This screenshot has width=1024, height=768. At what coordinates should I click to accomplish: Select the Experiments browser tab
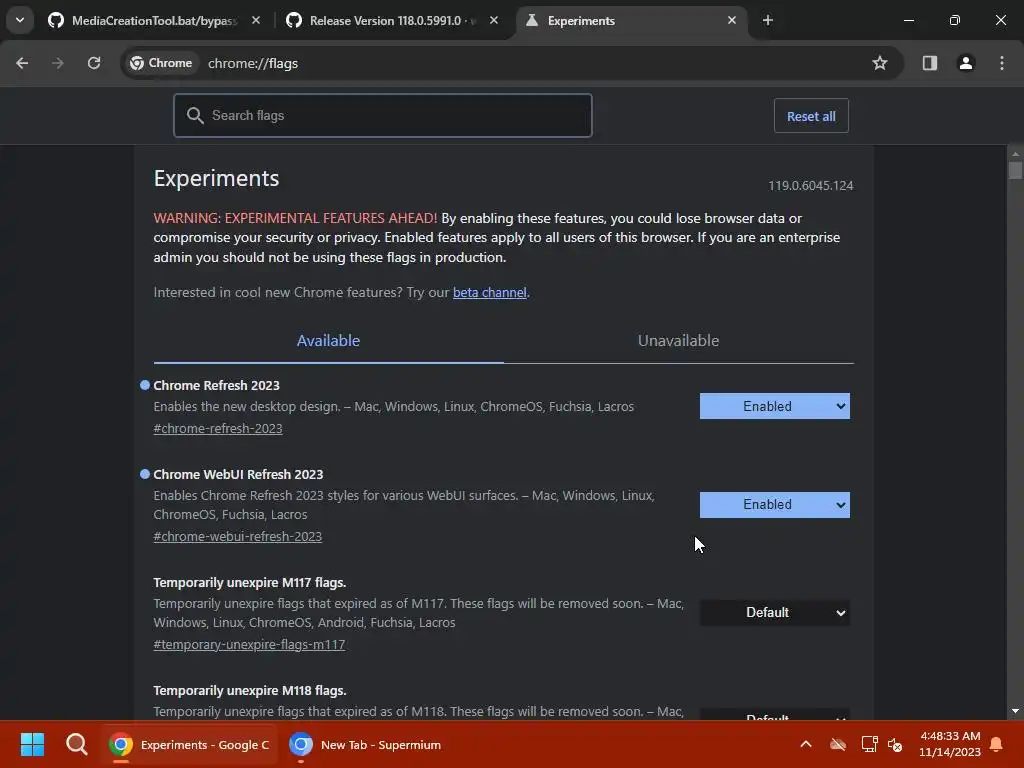point(631,20)
